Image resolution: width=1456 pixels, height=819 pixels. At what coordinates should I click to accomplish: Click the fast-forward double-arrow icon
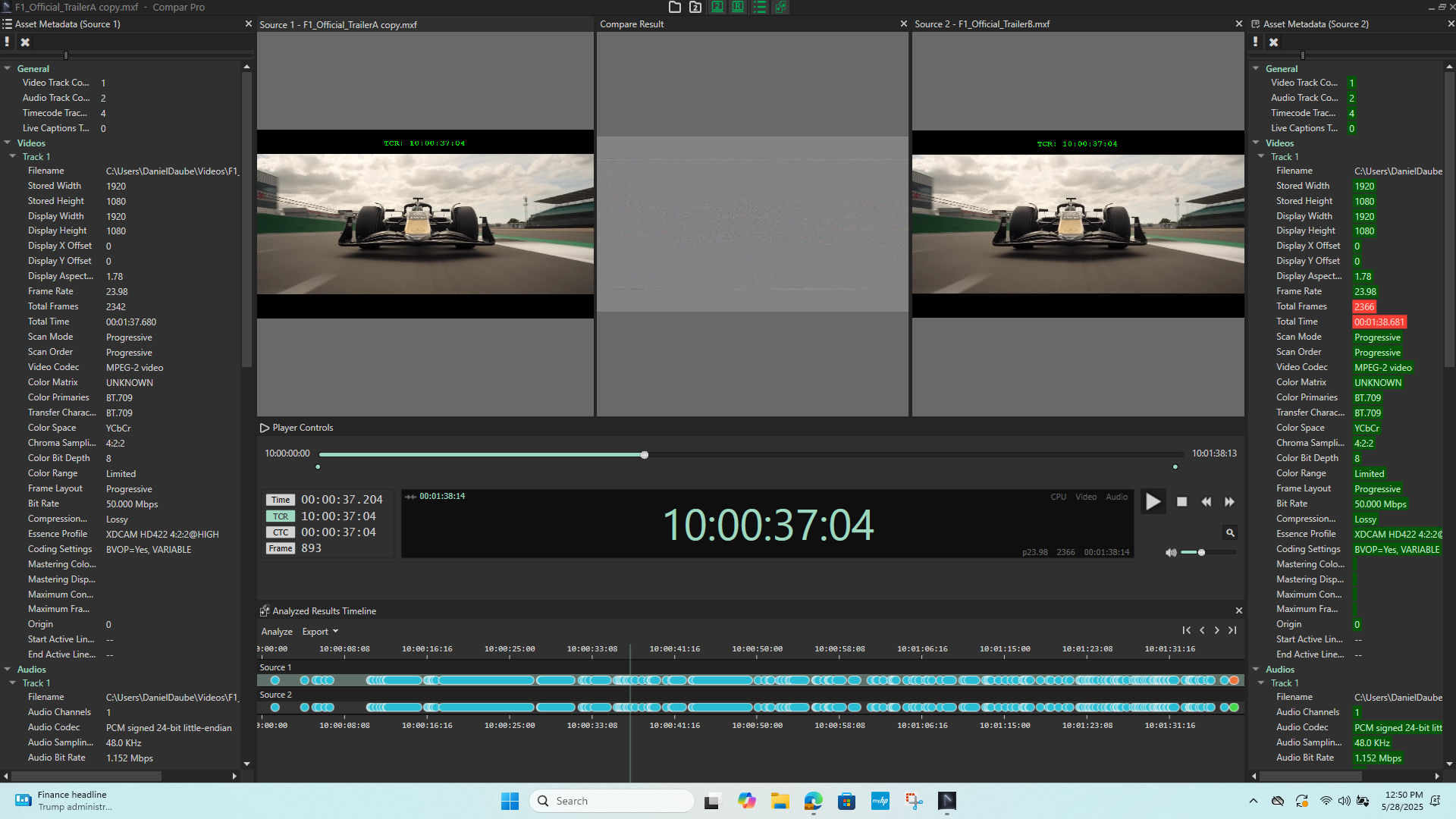1229,502
